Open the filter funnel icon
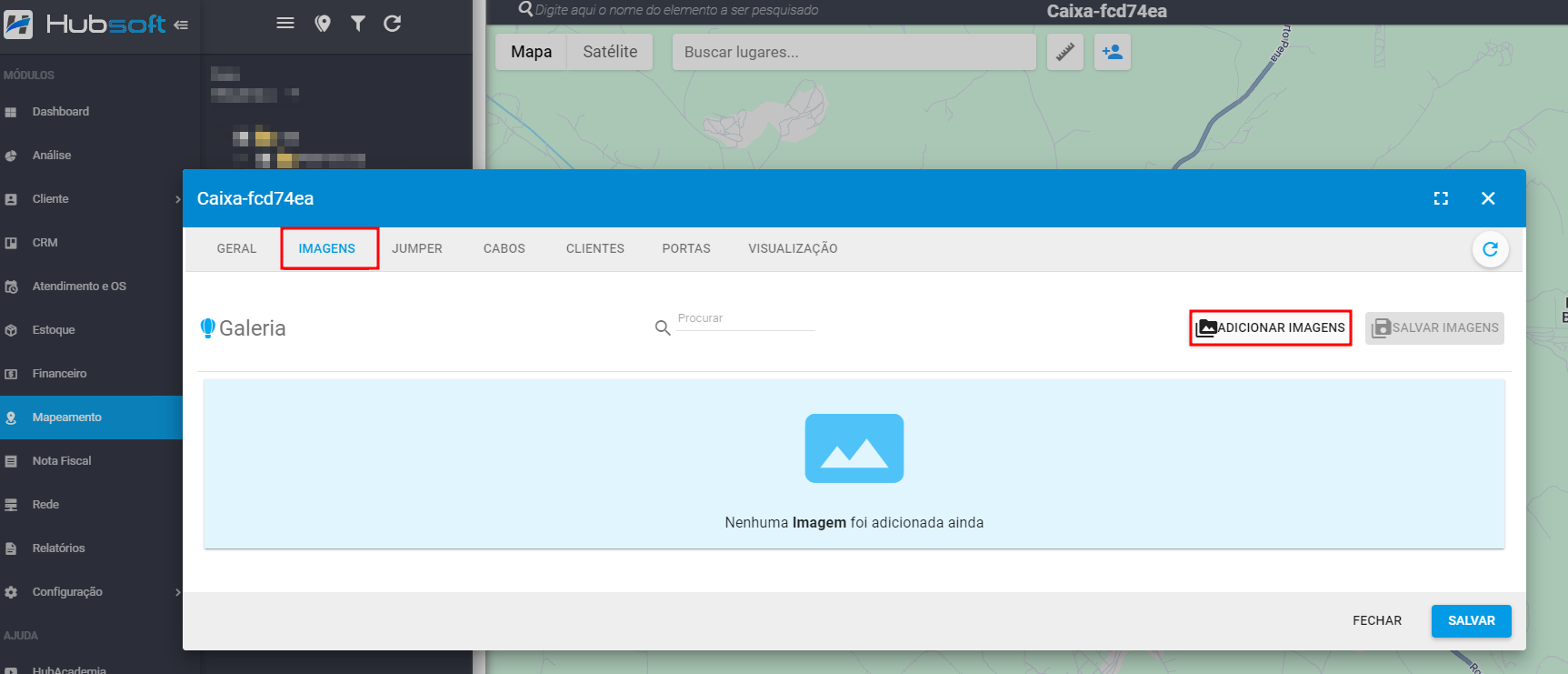The image size is (1568, 674). [x=358, y=24]
